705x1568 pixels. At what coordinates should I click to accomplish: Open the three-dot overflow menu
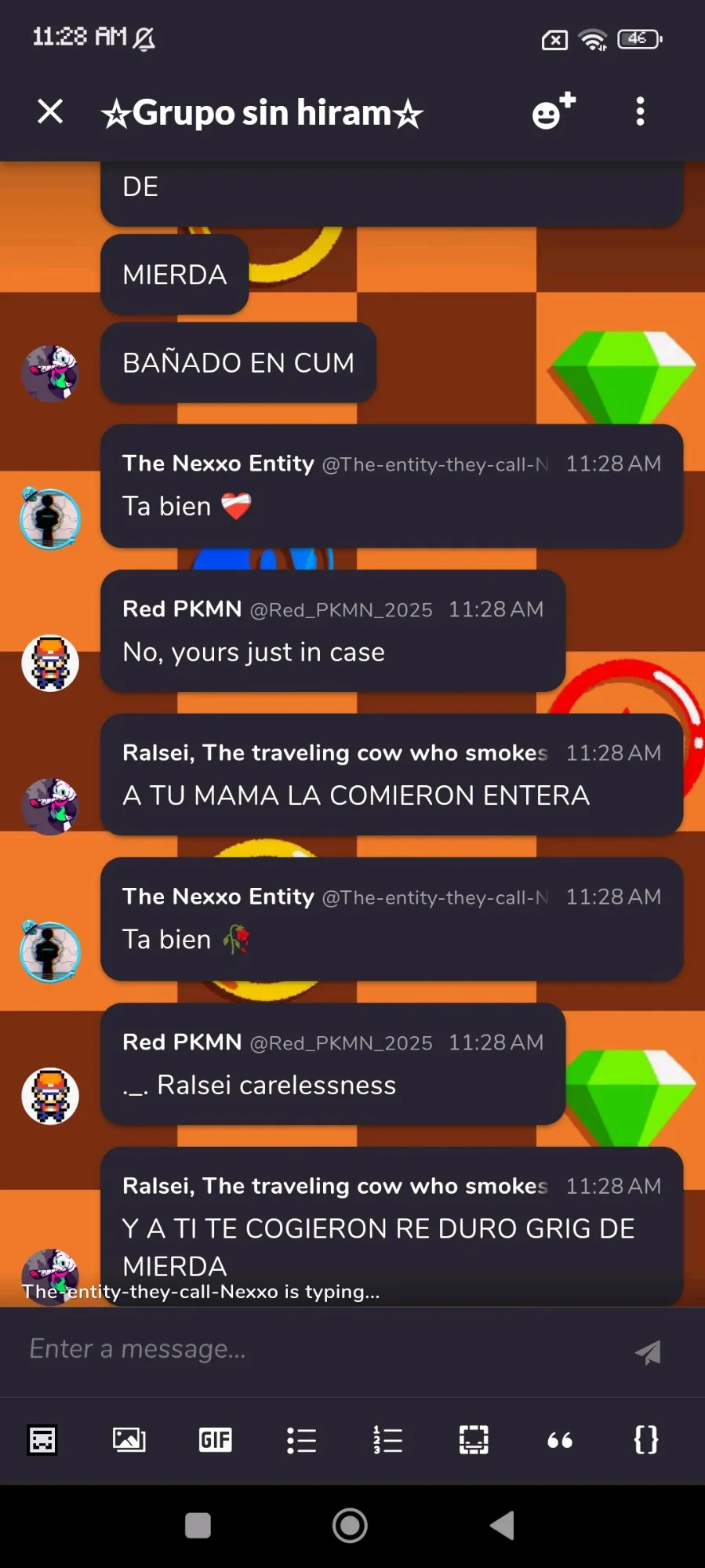pyautogui.click(x=640, y=111)
